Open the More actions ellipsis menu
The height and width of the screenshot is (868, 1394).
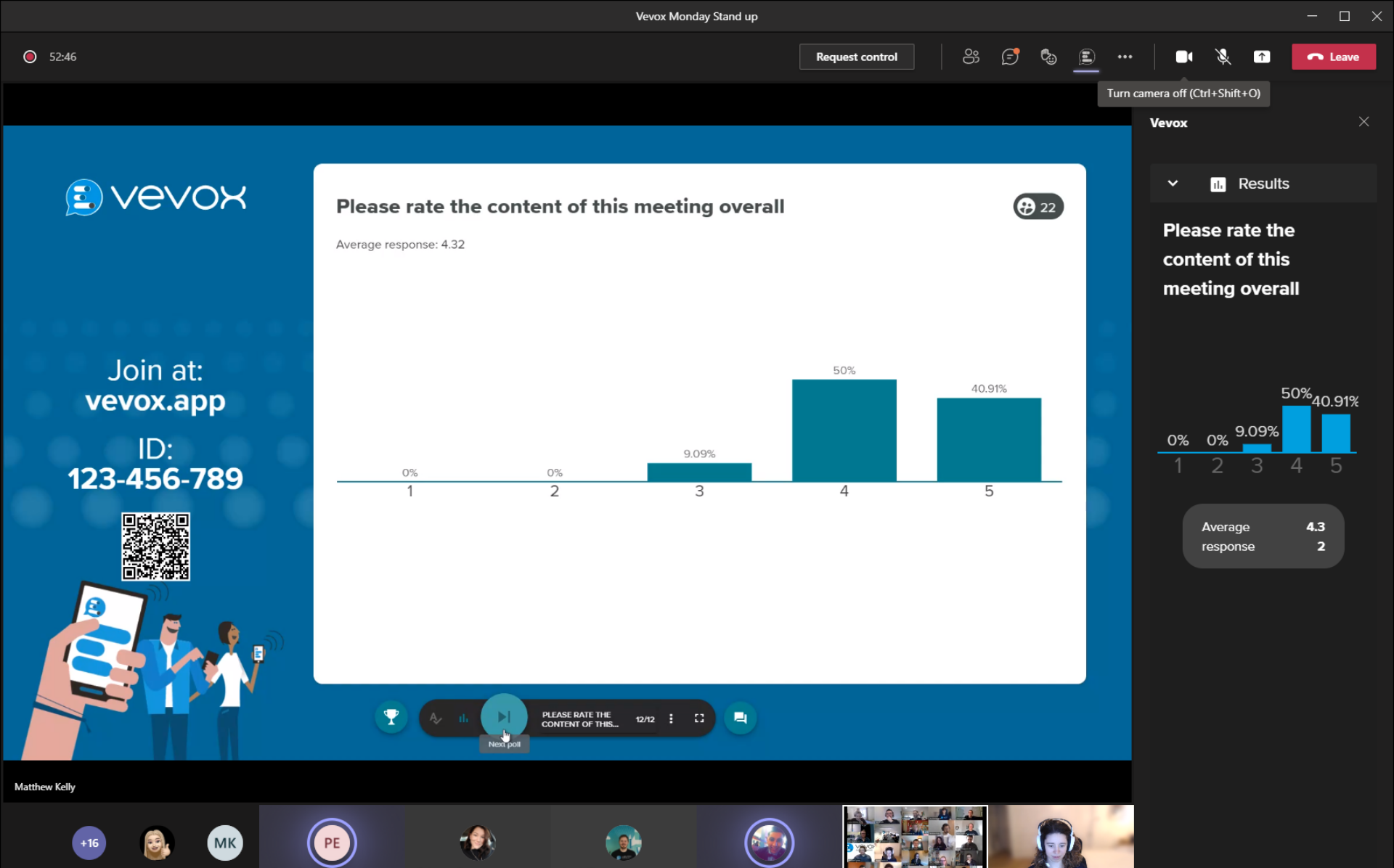[x=1125, y=57]
